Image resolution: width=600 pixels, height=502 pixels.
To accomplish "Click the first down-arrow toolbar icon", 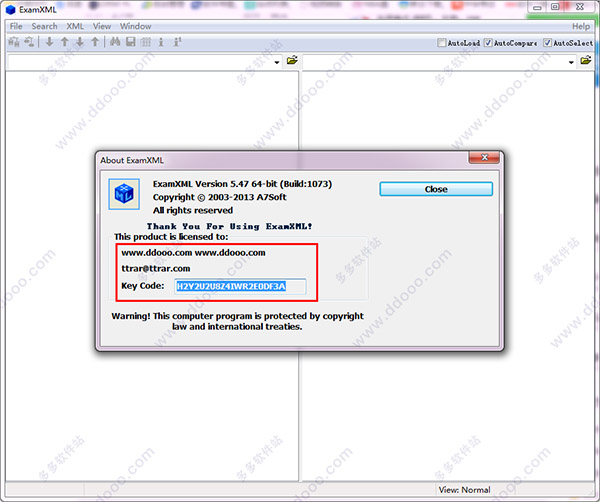I will point(49,42).
